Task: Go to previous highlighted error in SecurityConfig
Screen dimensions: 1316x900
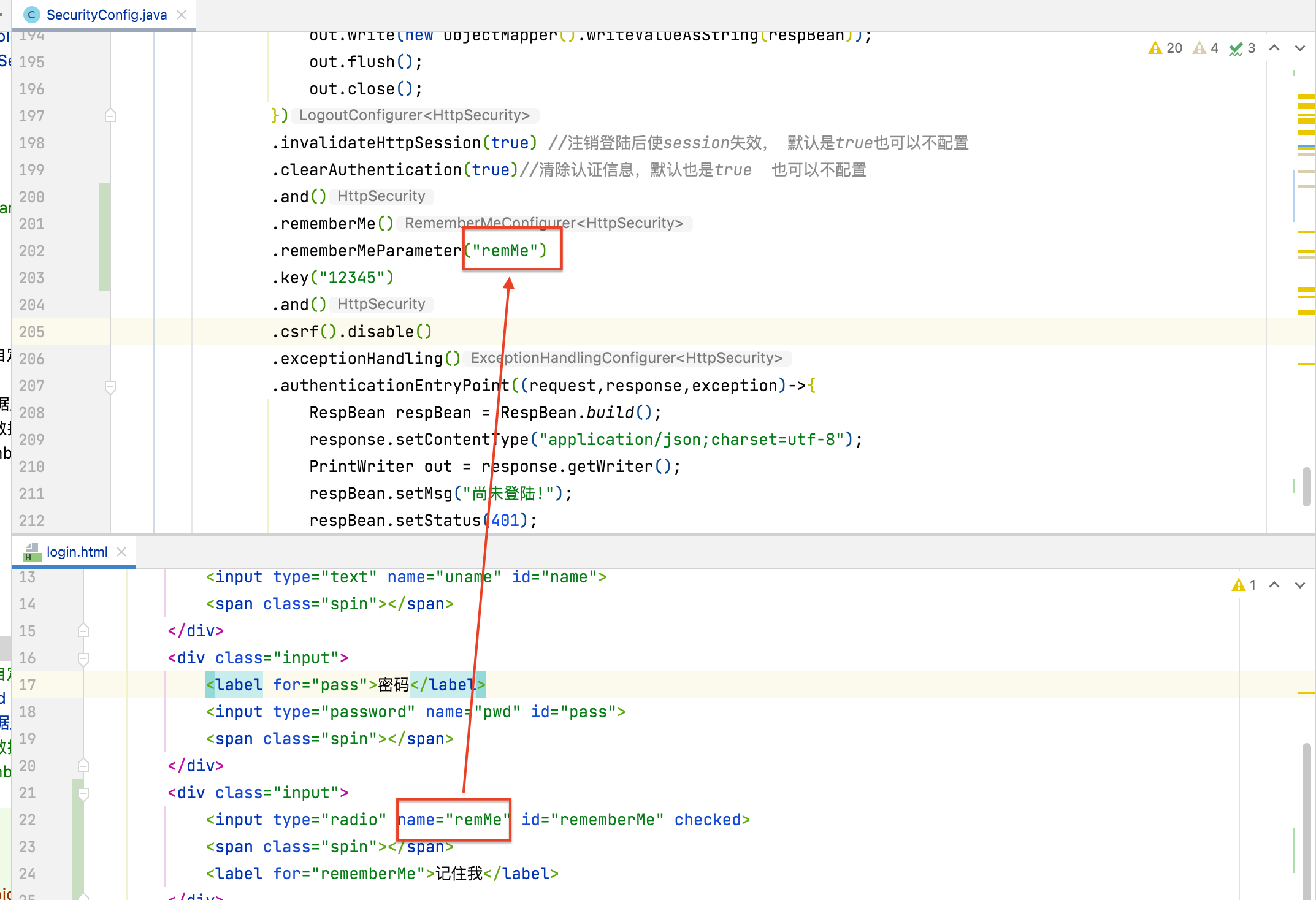Action: pyautogui.click(x=1274, y=48)
